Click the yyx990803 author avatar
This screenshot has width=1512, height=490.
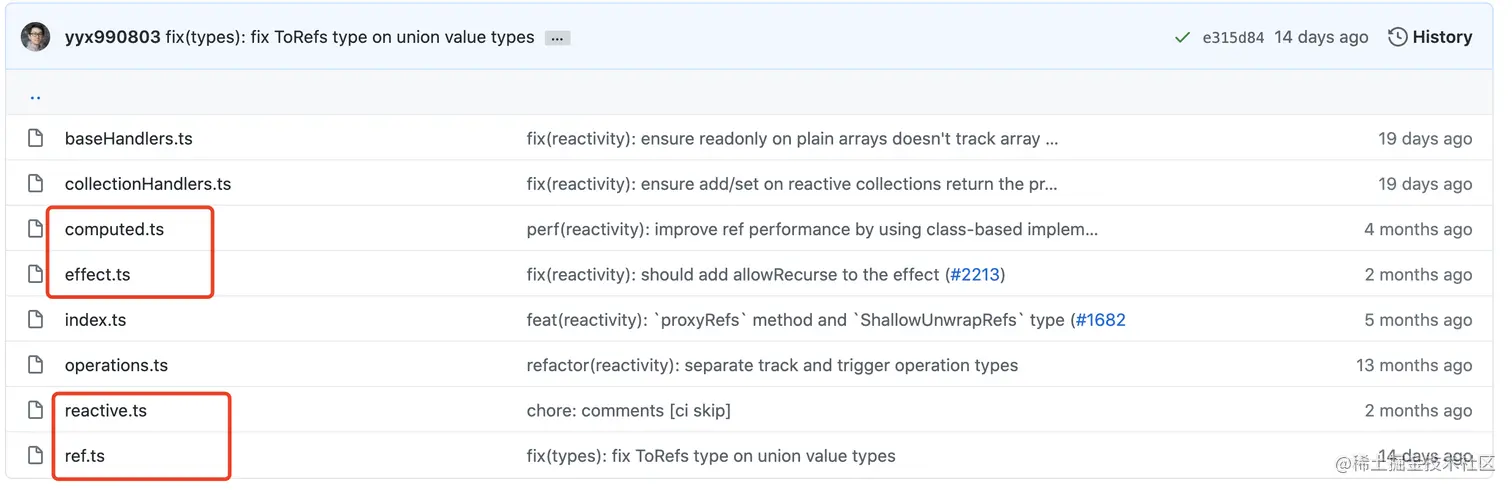pos(35,37)
